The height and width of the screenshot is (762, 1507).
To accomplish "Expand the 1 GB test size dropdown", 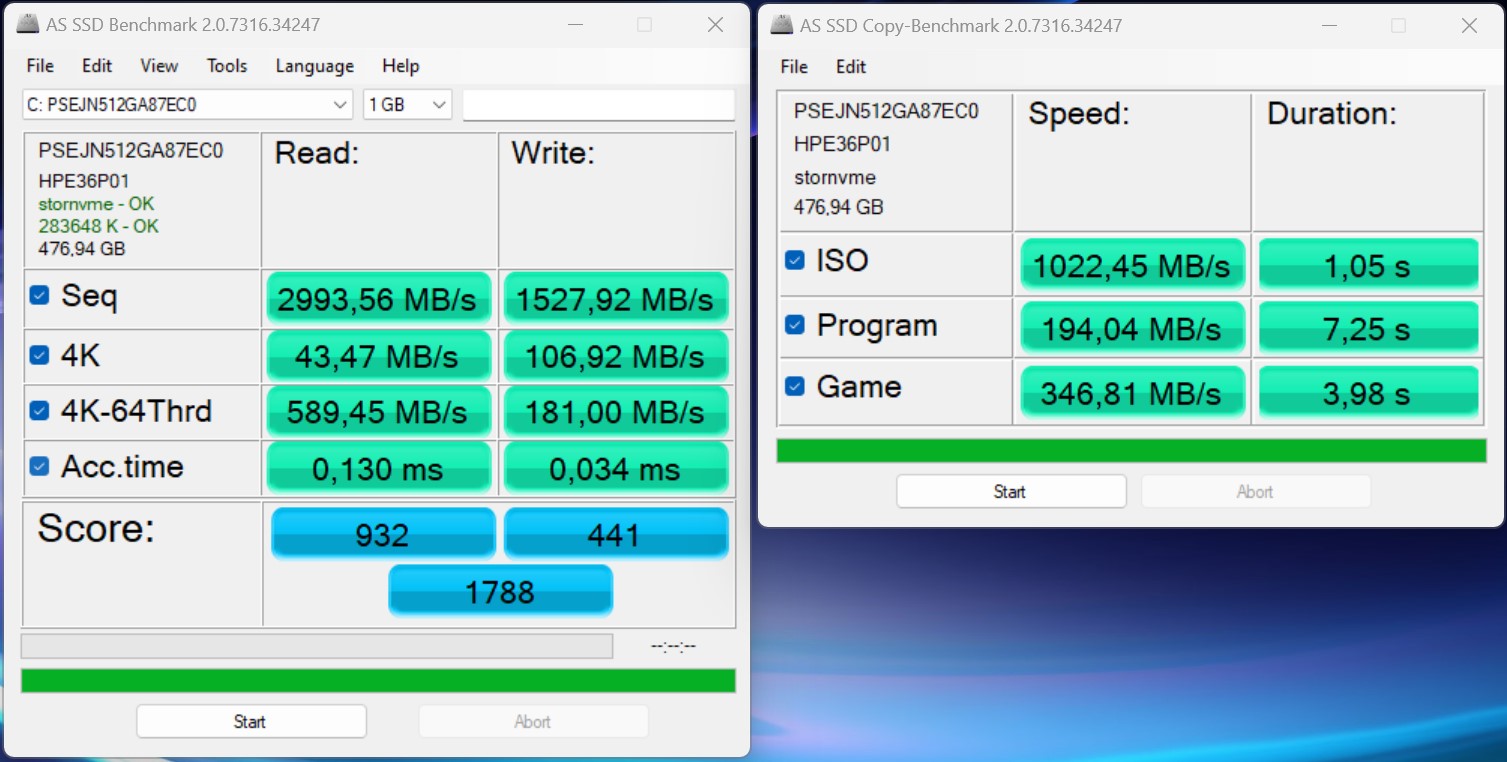I will point(407,105).
